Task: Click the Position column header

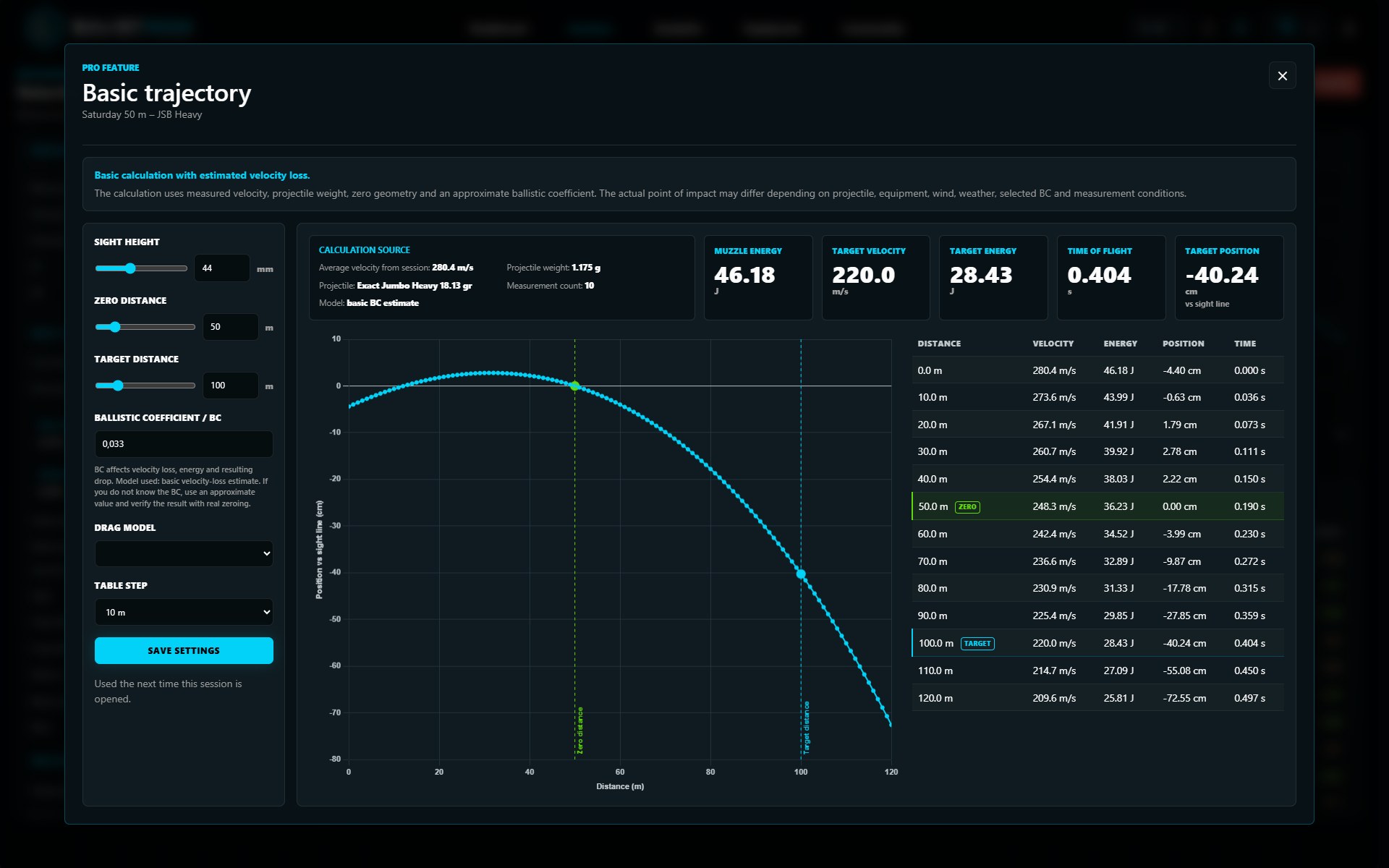Action: [1183, 344]
